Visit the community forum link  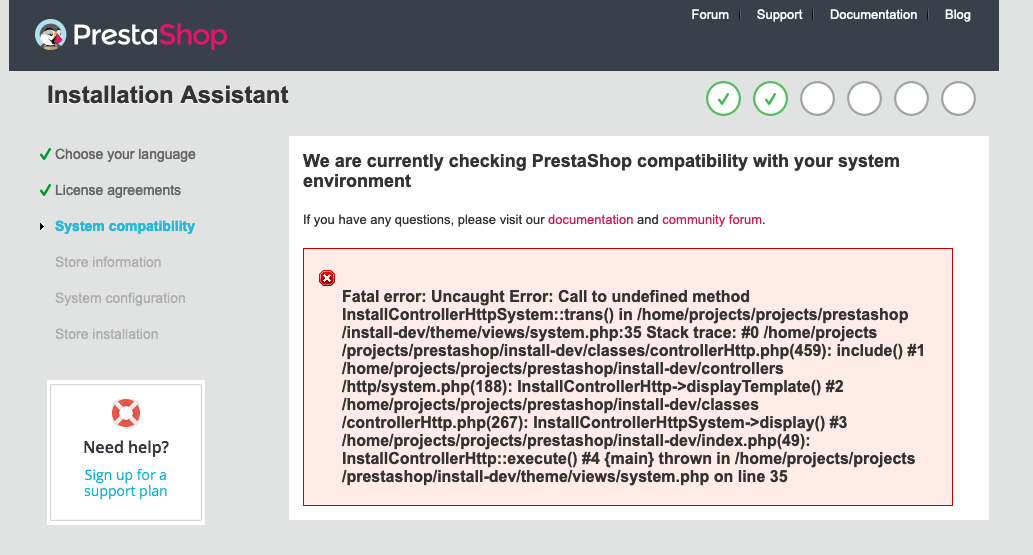pos(712,219)
